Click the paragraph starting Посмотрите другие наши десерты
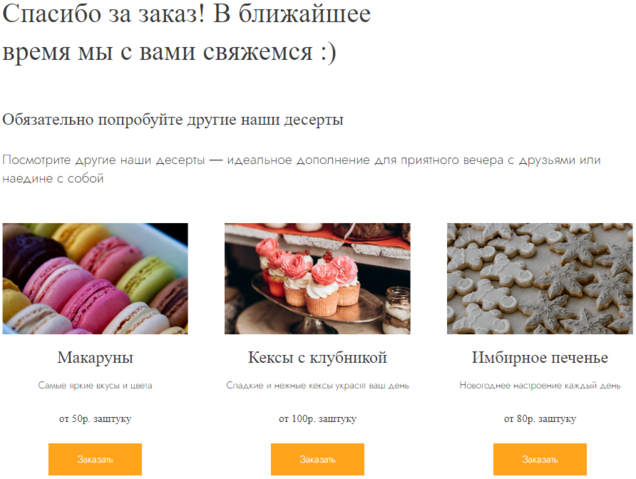Viewport: 636px width, 479px height. click(301, 169)
